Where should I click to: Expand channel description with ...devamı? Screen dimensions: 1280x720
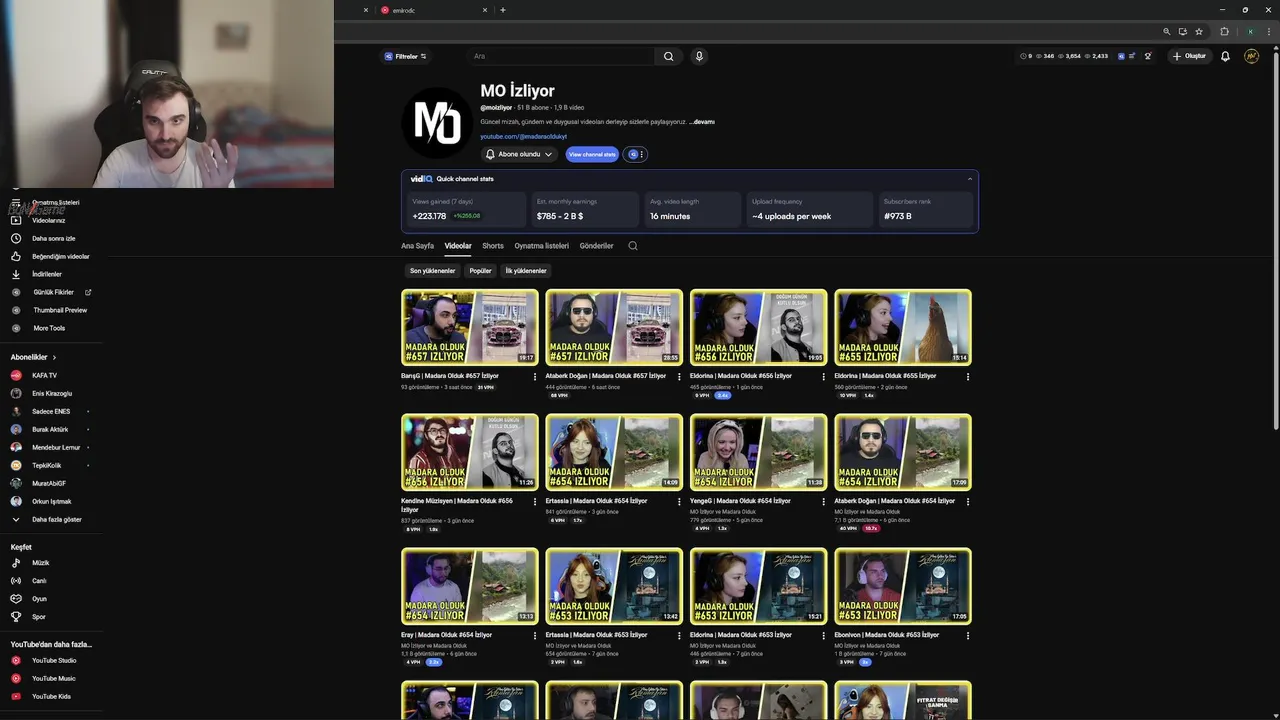tap(702, 121)
